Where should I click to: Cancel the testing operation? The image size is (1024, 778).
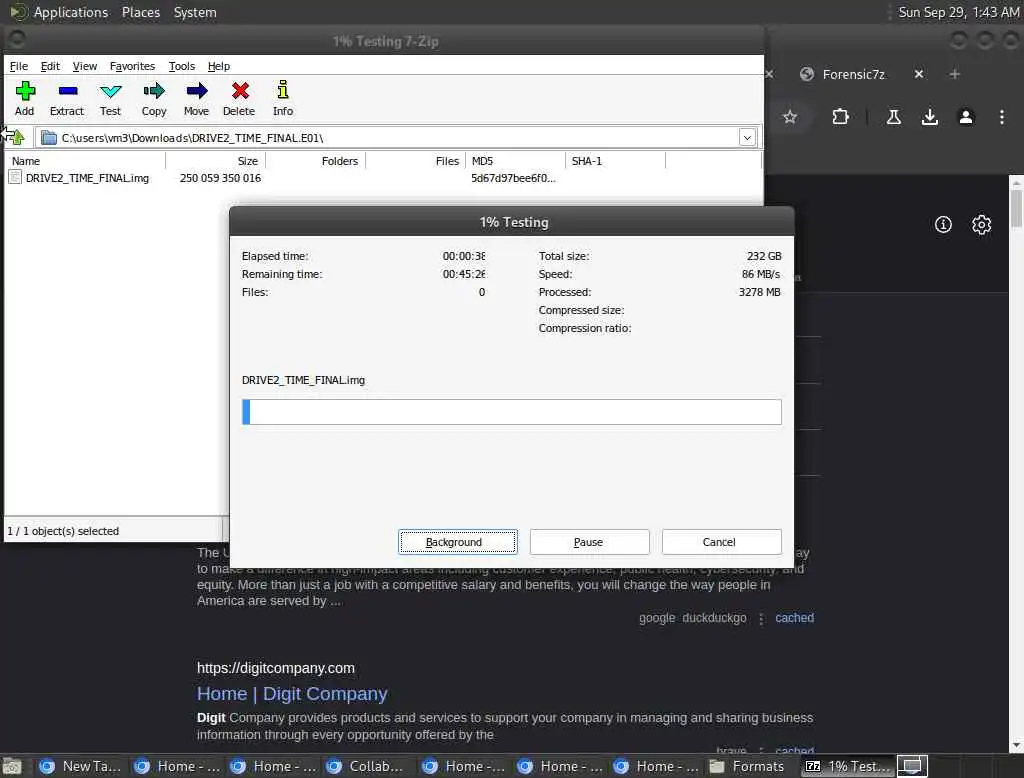tap(721, 542)
